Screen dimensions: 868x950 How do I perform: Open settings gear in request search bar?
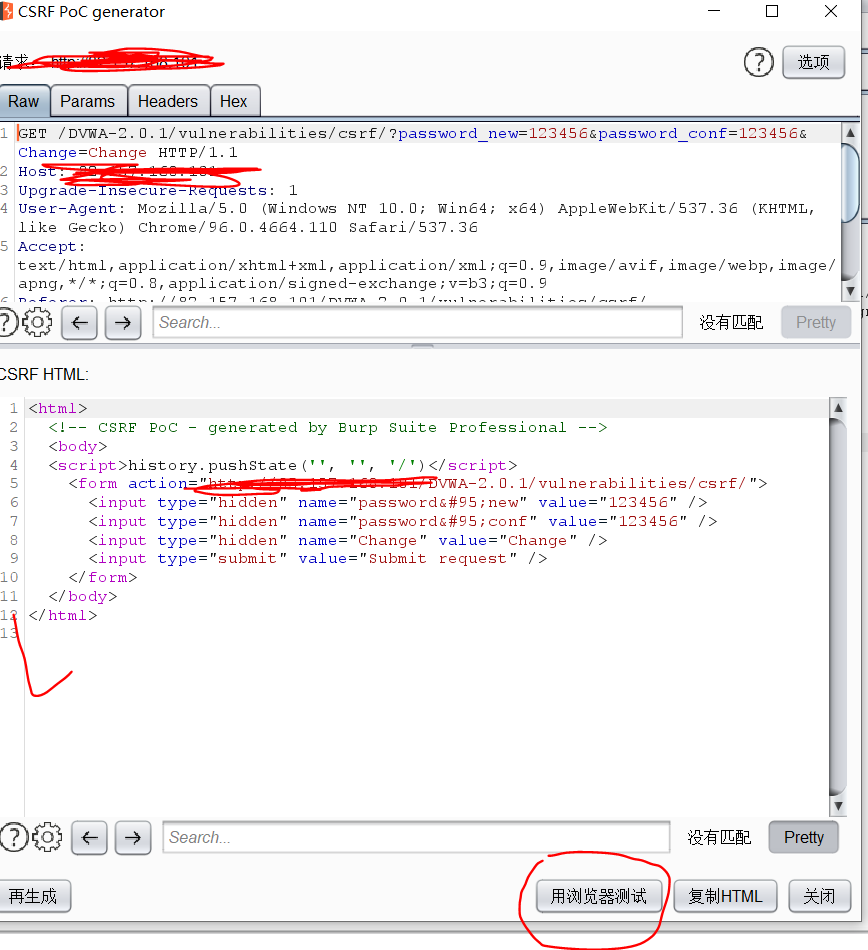[37, 322]
